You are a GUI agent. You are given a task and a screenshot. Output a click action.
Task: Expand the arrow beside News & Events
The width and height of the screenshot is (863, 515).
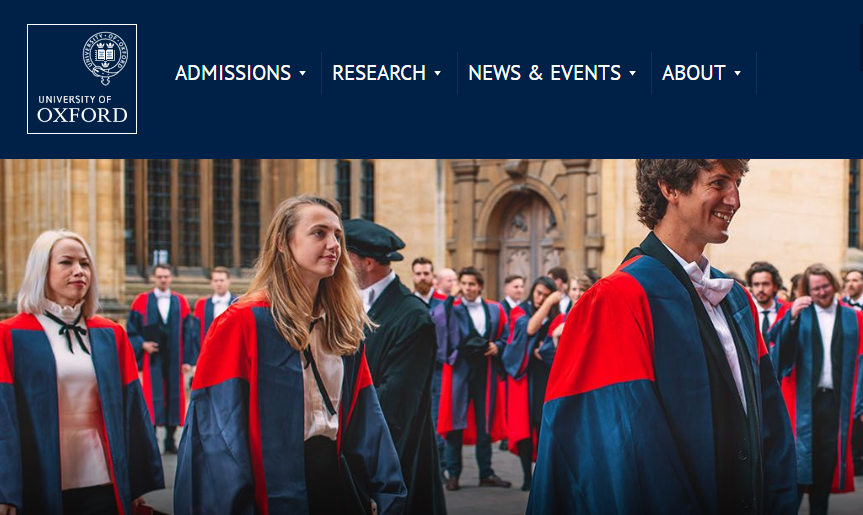[632, 73]
